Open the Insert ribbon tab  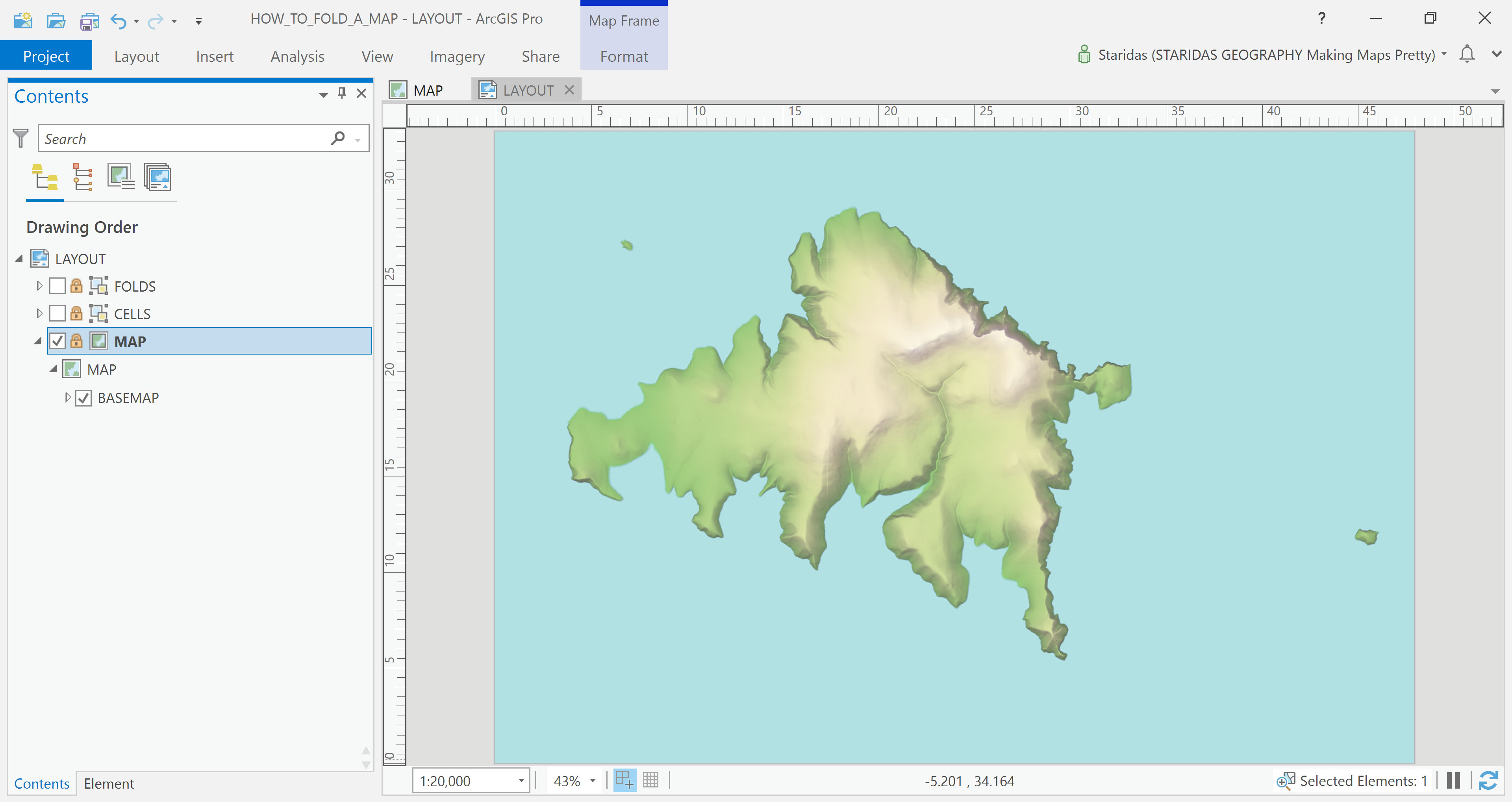pyautogui.click(x=214, y=56)
